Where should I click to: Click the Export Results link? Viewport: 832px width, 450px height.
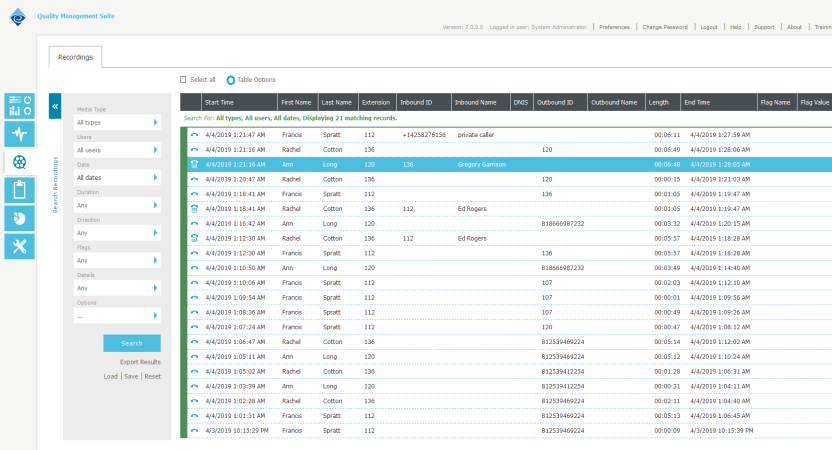(x=140, y=362)
